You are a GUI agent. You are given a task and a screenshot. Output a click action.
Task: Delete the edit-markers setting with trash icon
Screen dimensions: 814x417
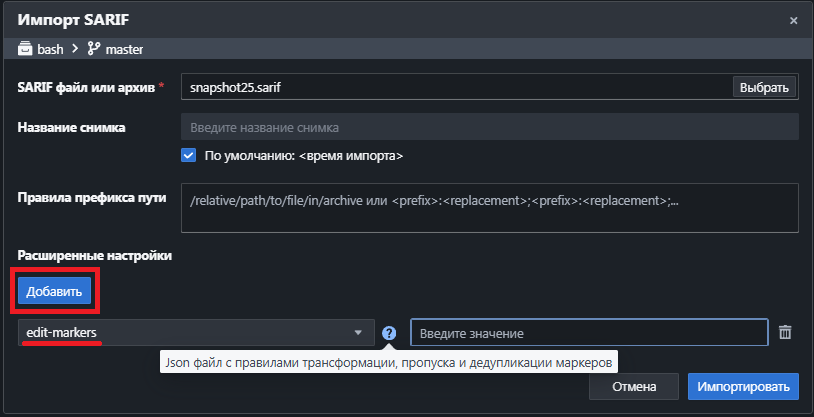(x=785, y=332)
